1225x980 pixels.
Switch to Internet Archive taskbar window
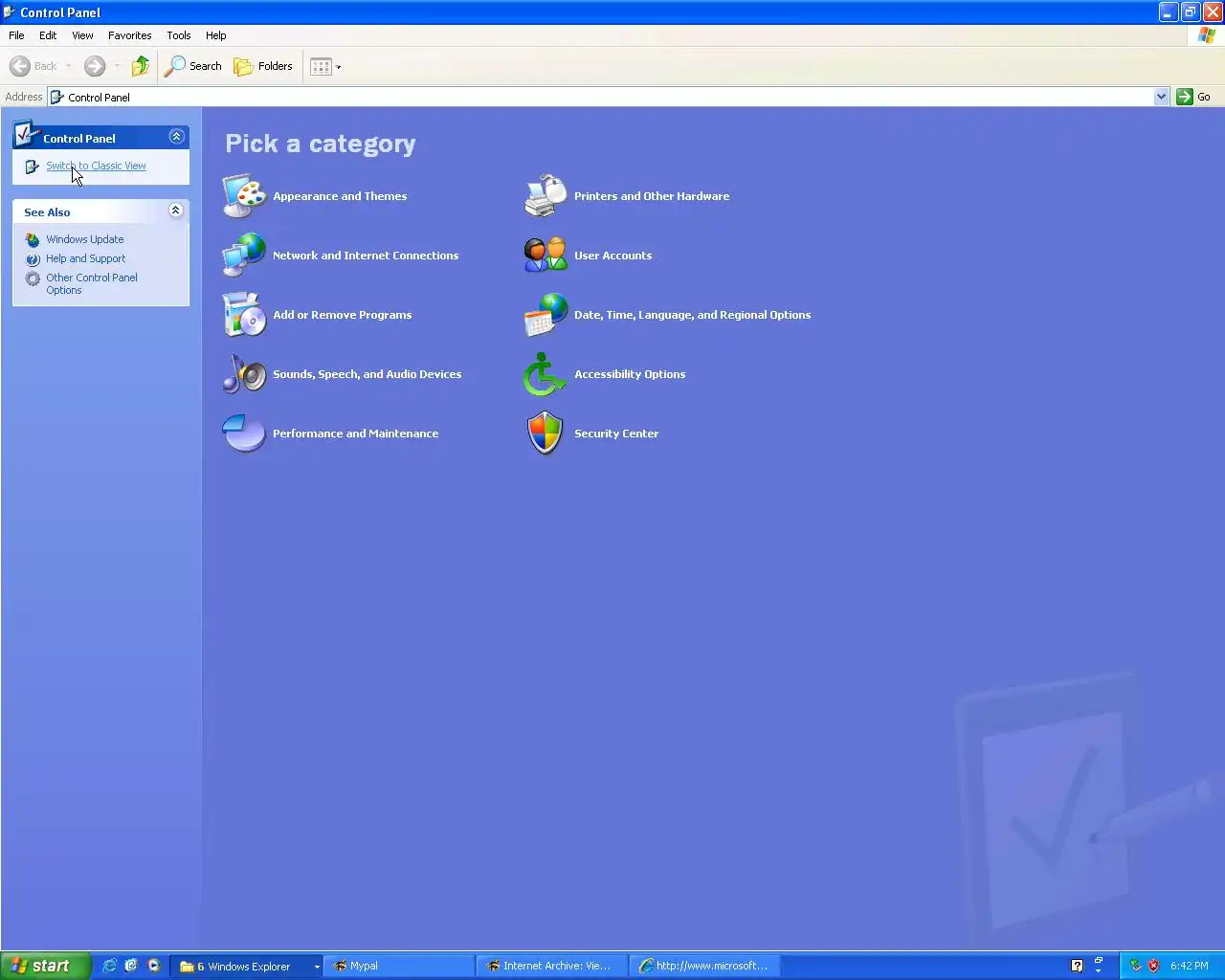[x=552, y=966]
